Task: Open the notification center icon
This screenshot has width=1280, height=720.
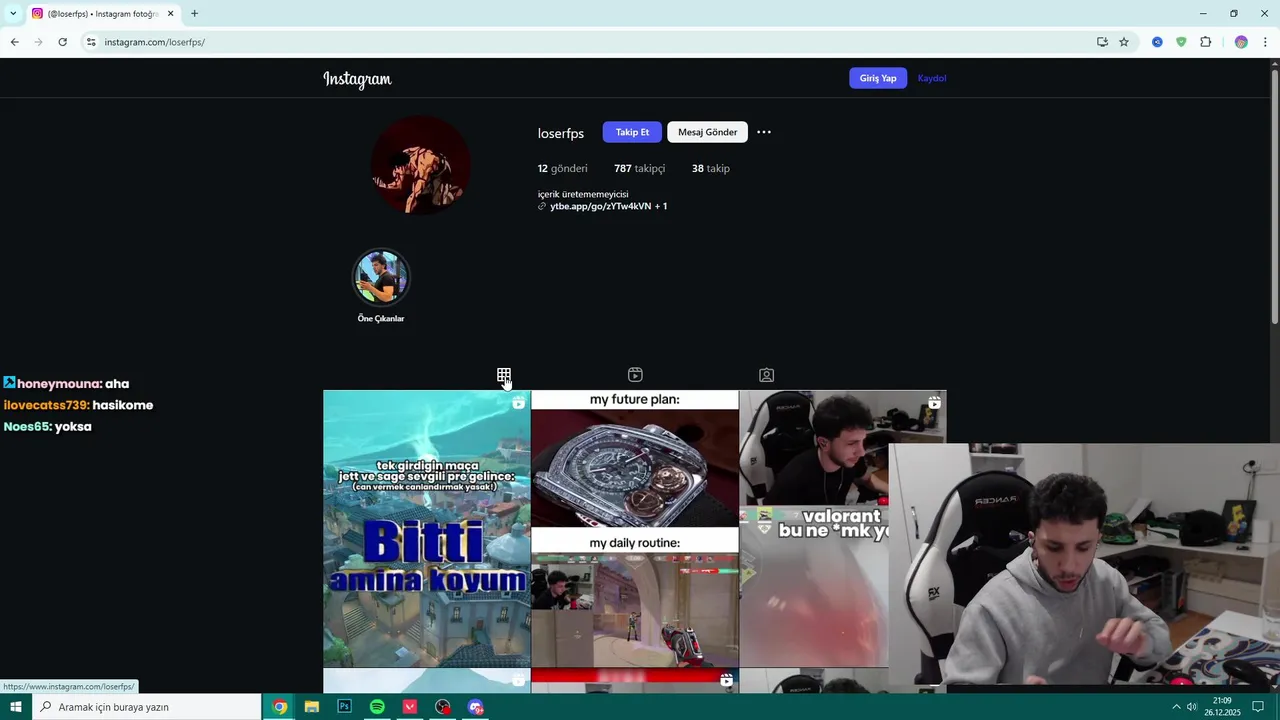Action: click(x=1258, y=707)
